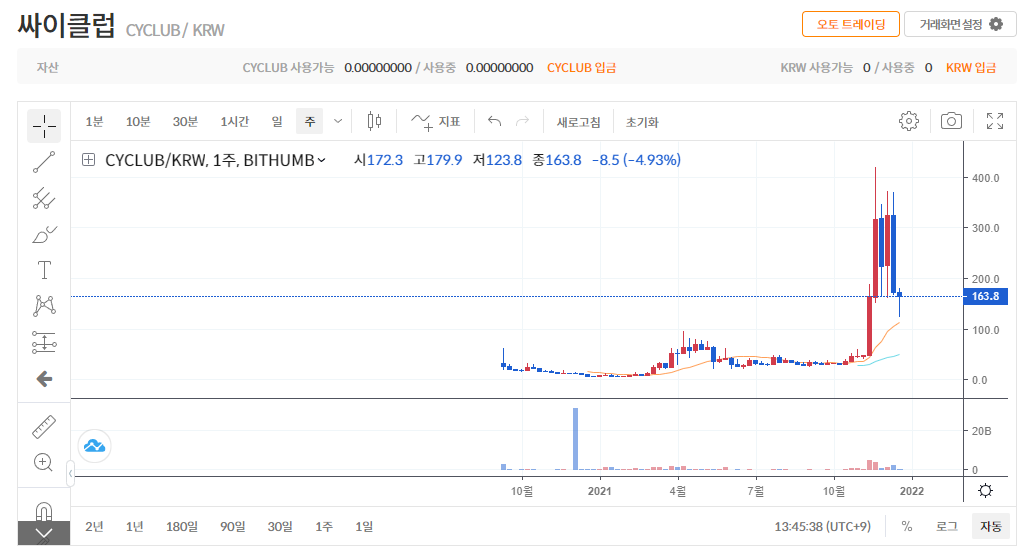Select the ruler measure tool

click(x=44, y=427)
